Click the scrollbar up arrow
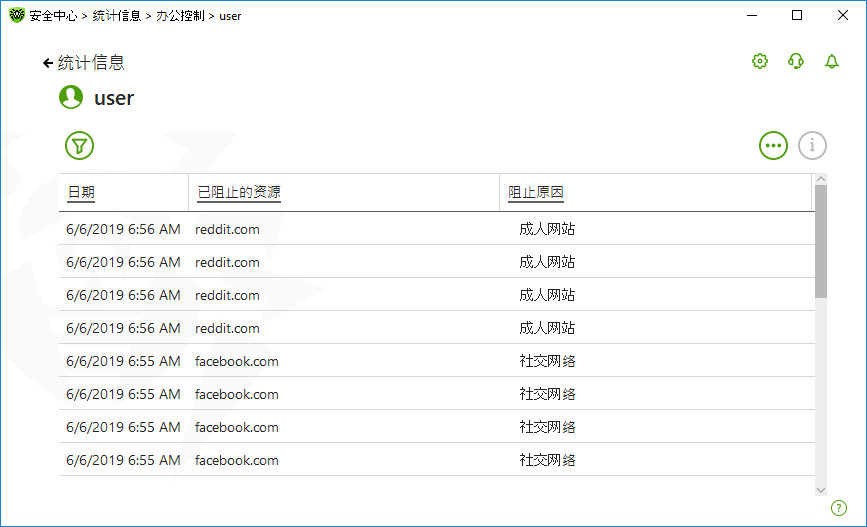This screenshot has width=867, height=527. (821, 180)
